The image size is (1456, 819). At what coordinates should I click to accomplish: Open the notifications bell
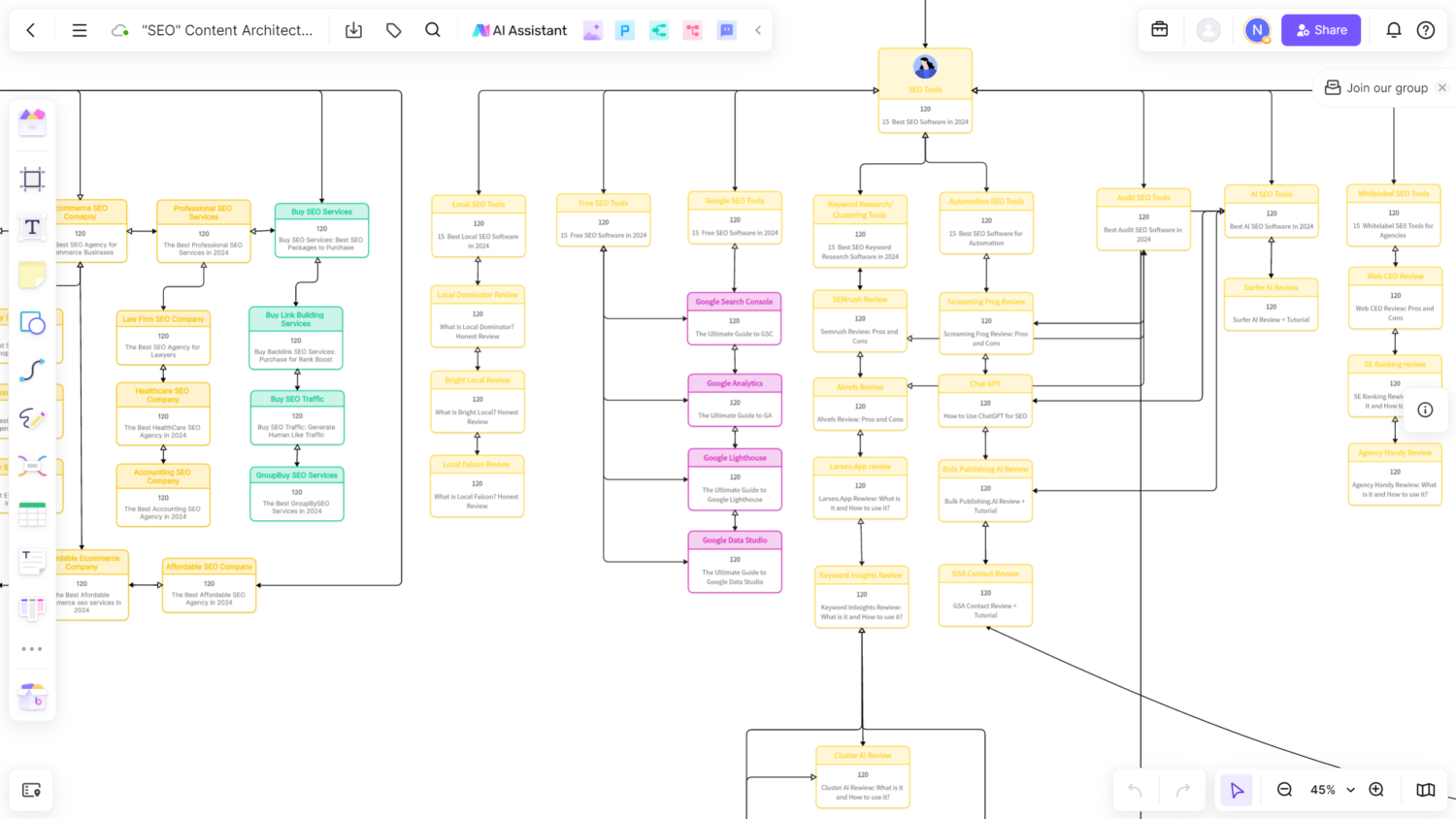[1393, 30]
